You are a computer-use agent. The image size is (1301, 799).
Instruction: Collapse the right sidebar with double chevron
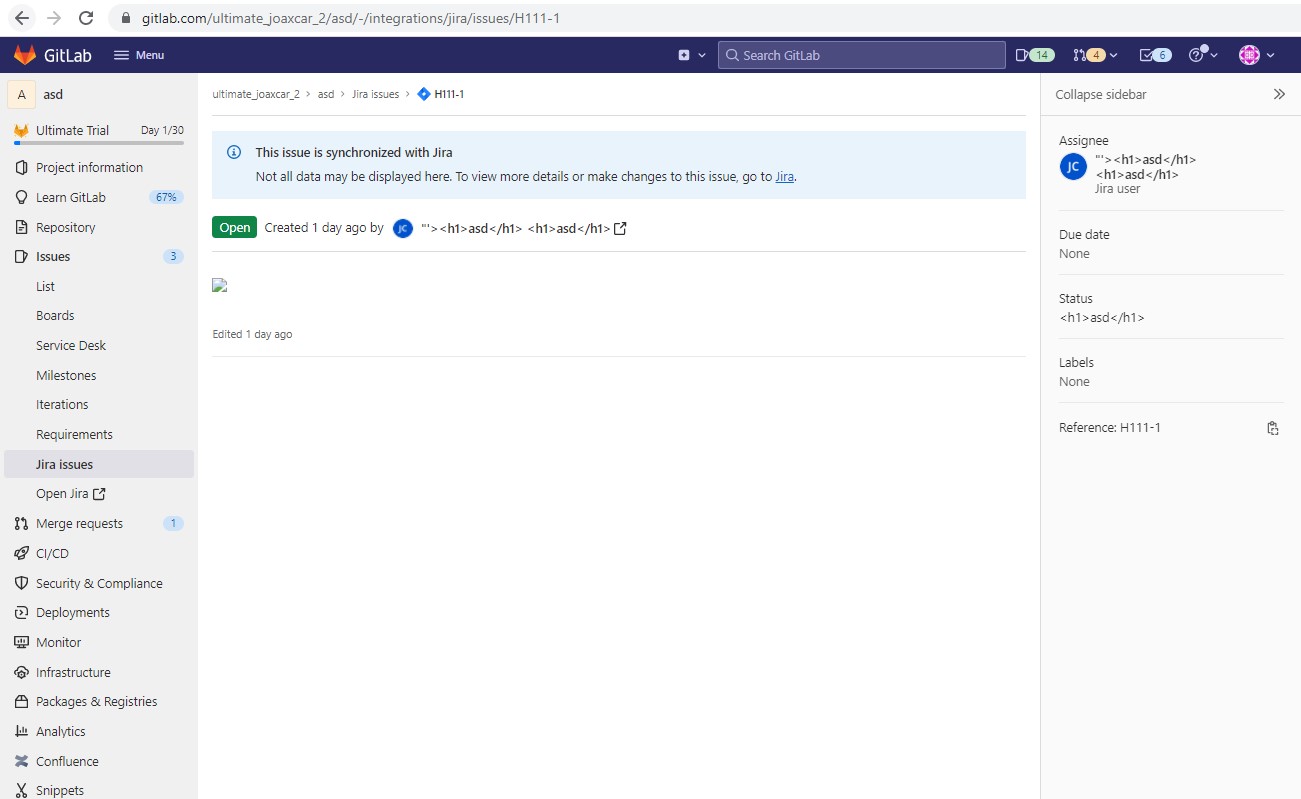tap(1279, 94)
